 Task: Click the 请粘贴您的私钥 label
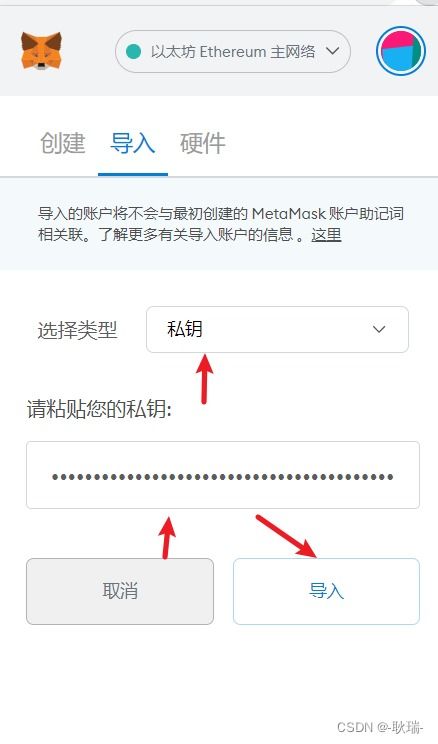[99, 409]
